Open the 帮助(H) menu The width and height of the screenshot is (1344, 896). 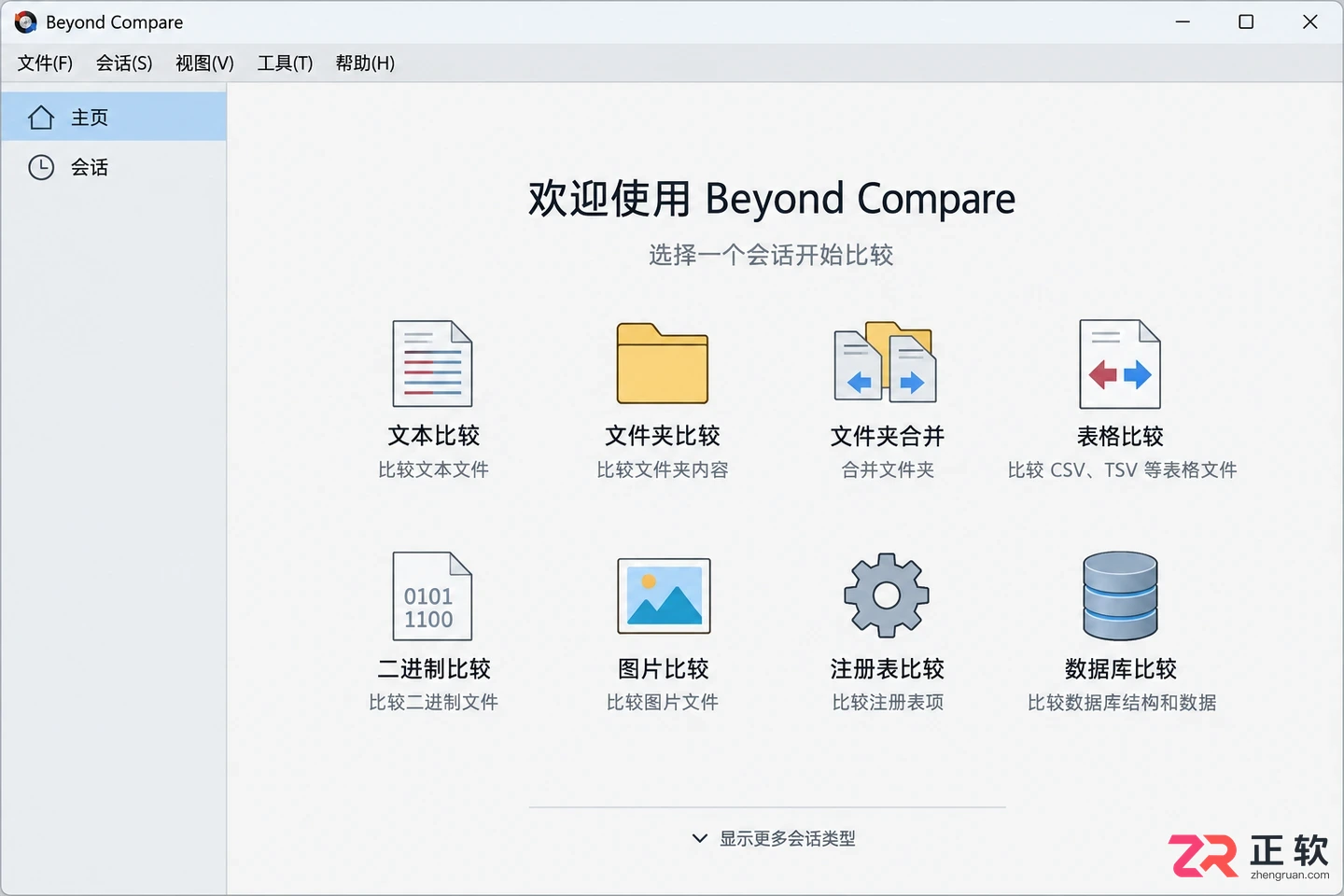365,63
